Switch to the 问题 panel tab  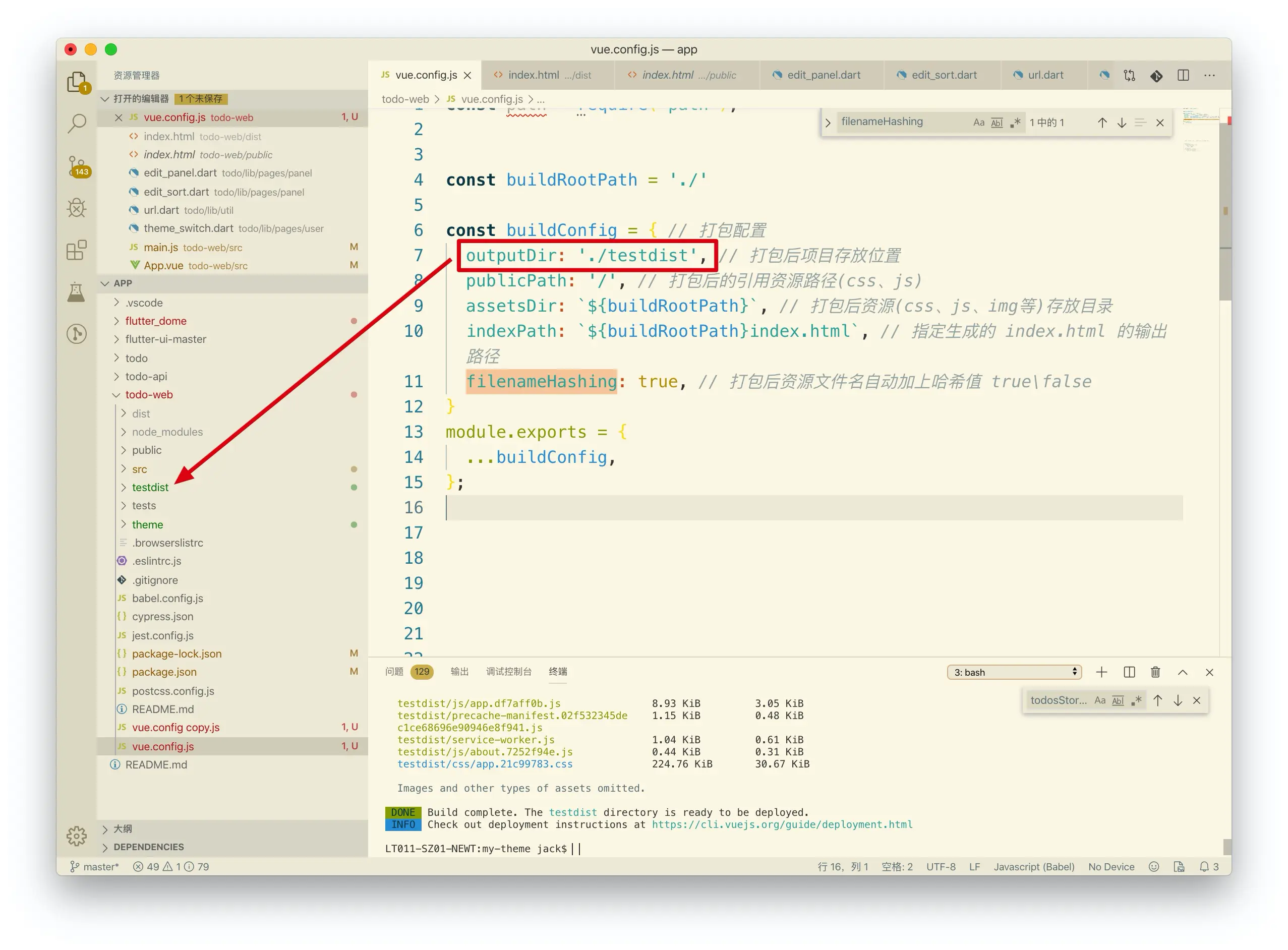(394, 672)
